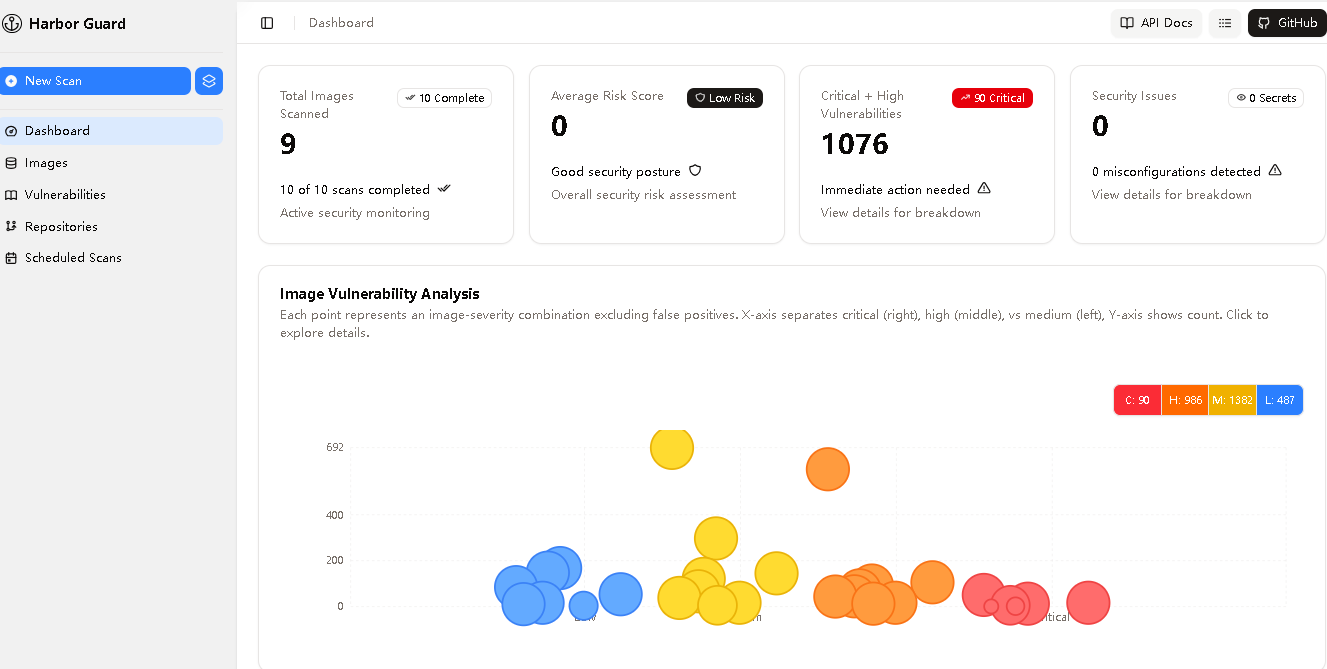Click the High count orange legend swatch
Viewport: 1327px width, 669px height.
(x=1185, y=400)
